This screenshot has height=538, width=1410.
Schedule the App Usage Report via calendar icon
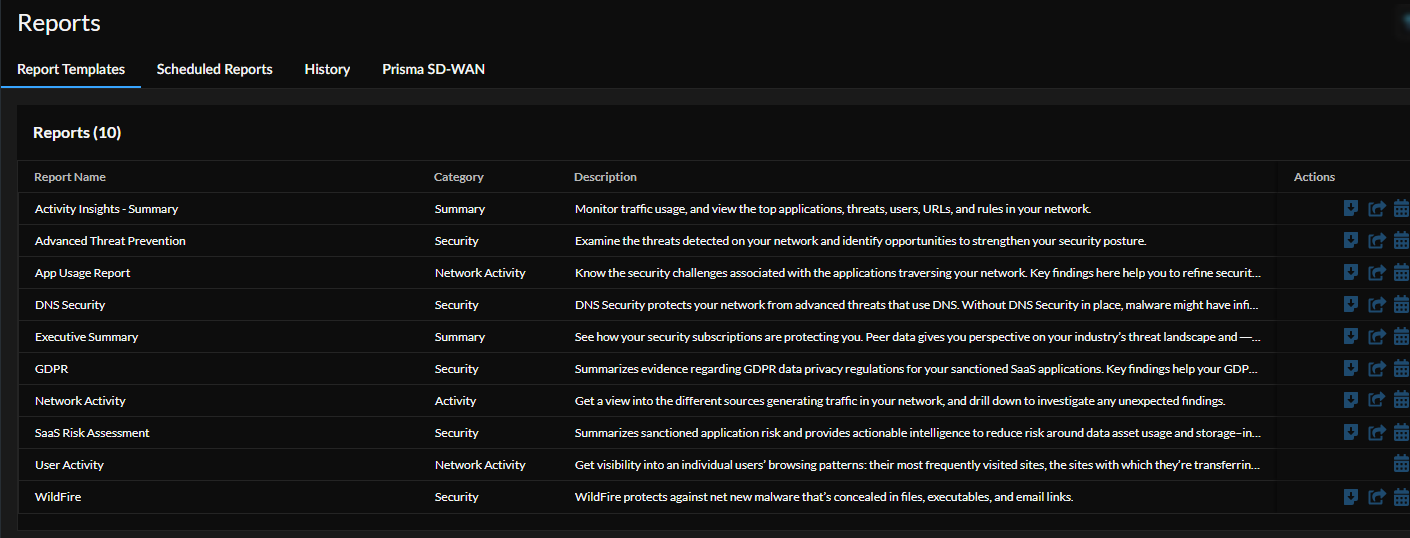pyautogui.click(x=1401, y=273)
